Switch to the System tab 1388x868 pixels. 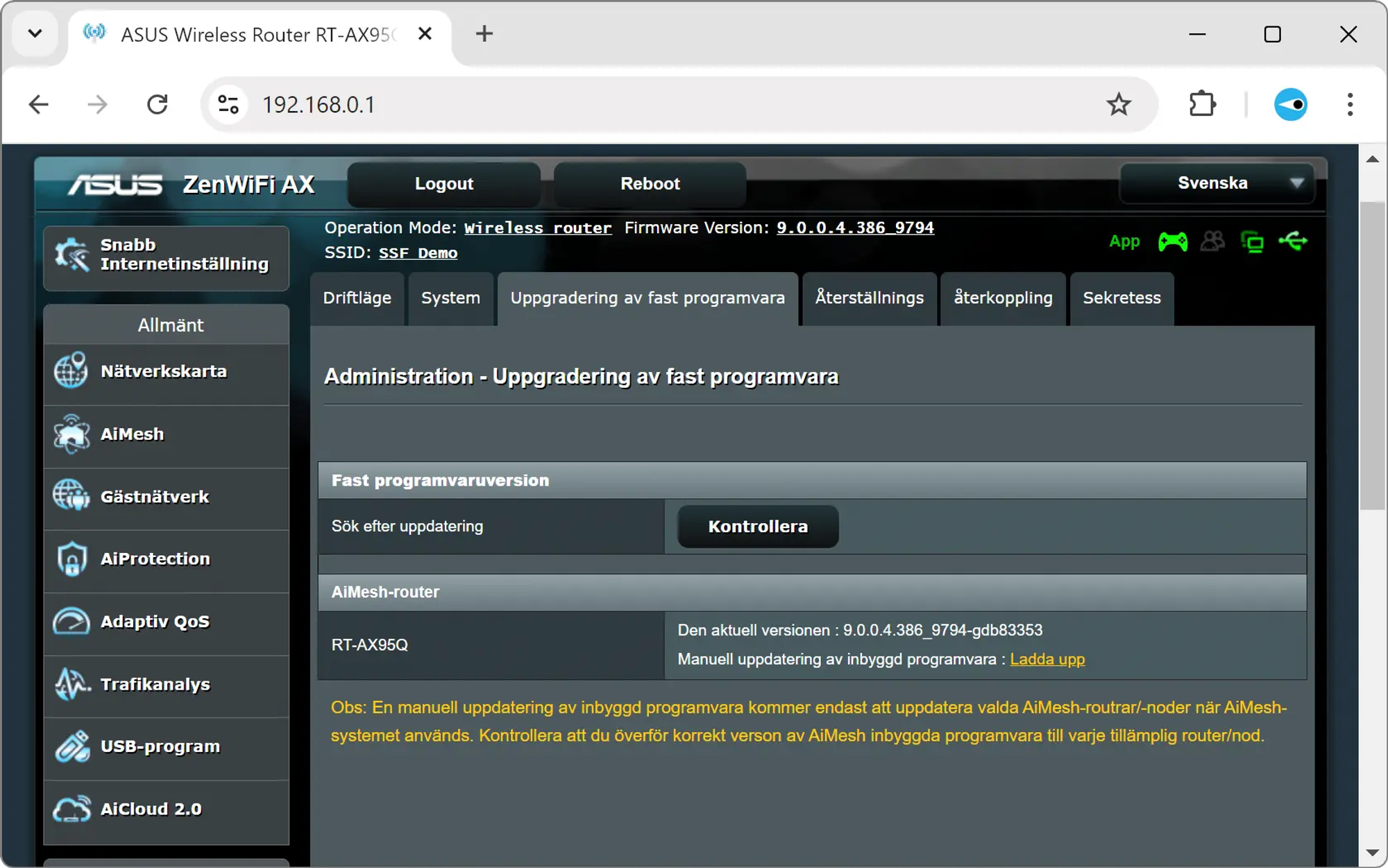[x=450, y=298]
